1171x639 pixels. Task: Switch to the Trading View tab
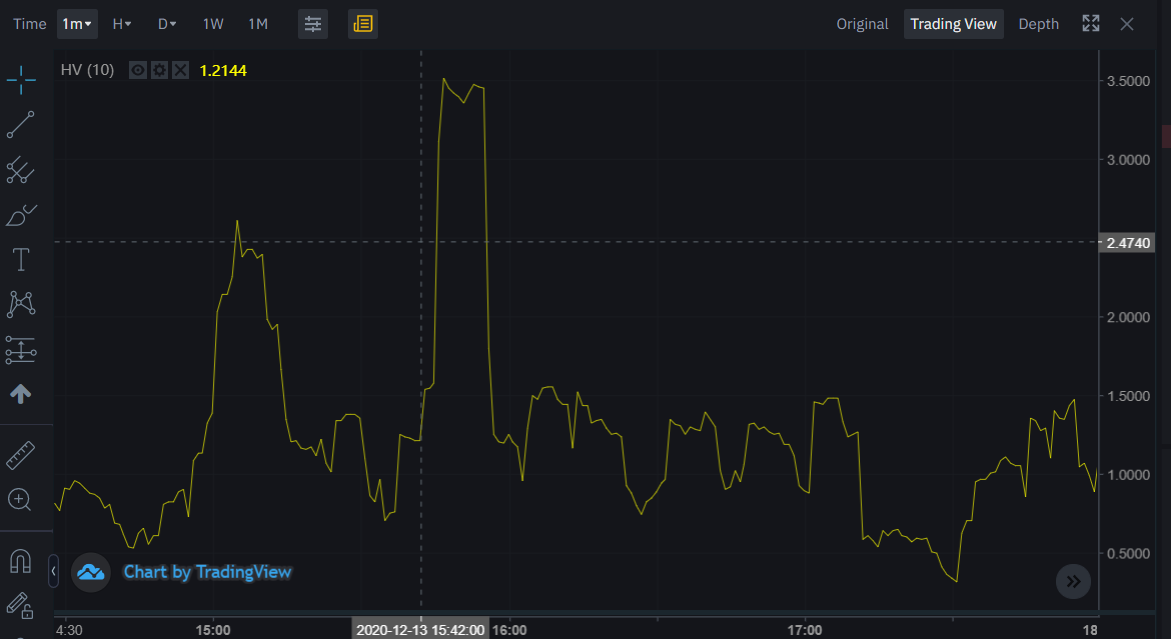coord(954,24)
